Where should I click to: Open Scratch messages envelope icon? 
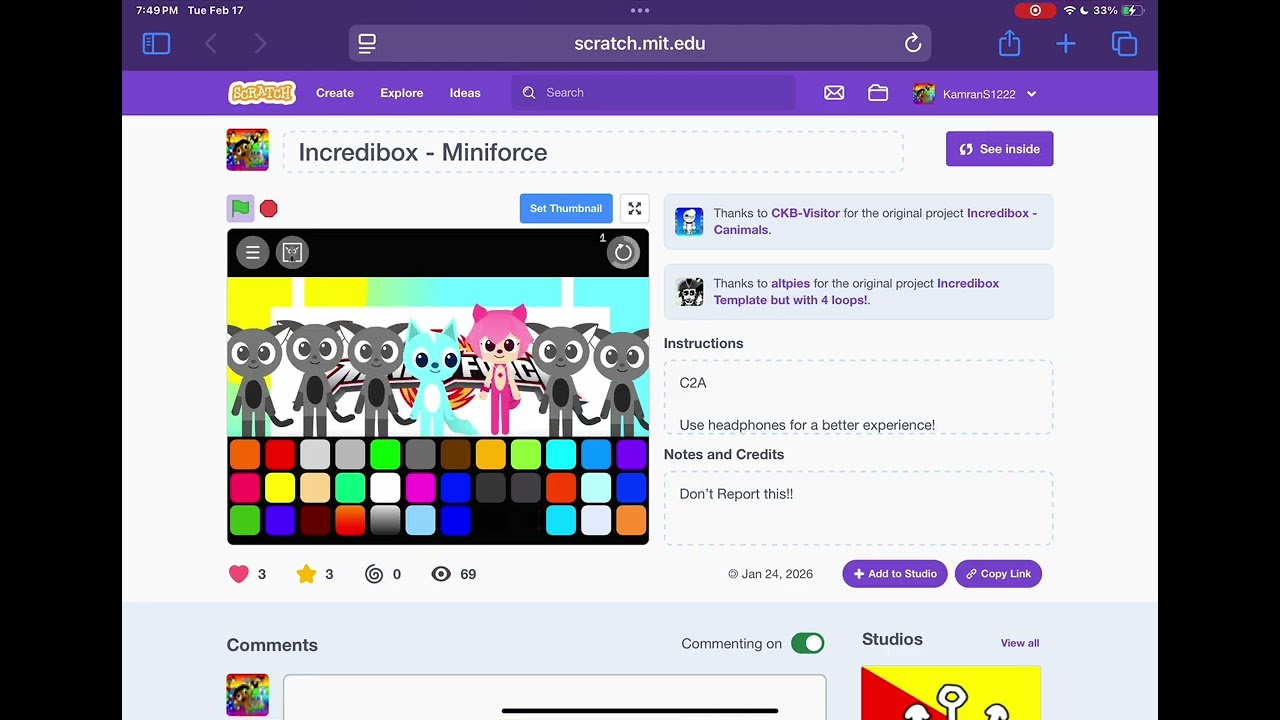[x=834, y=93]
